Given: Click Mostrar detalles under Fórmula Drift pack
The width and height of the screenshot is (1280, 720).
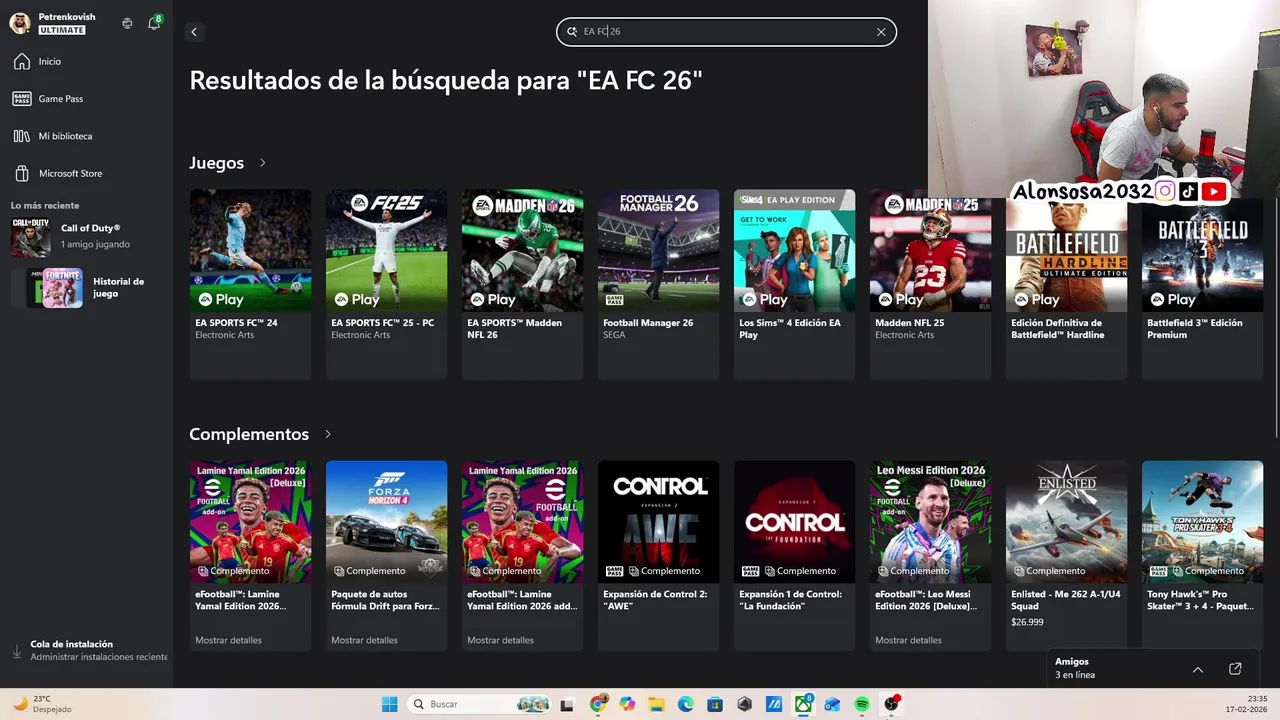Looking at the screenshot, I should pos(364,640).
